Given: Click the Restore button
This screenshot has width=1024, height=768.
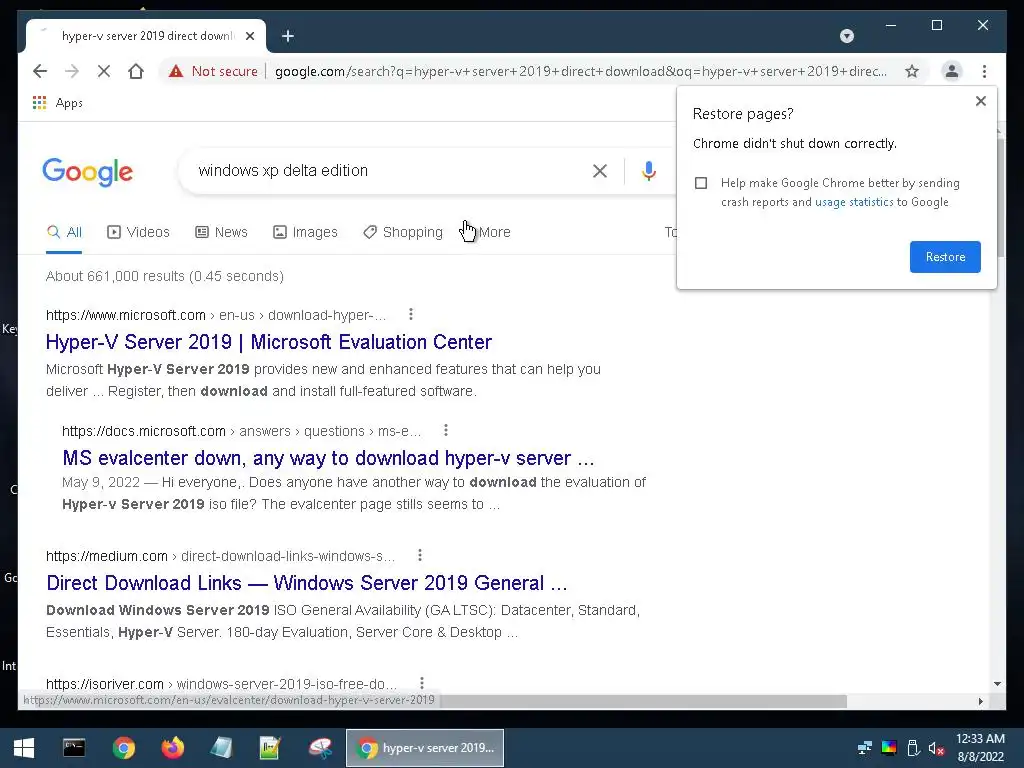Looking at the screenshot, I should click(945, 257).
